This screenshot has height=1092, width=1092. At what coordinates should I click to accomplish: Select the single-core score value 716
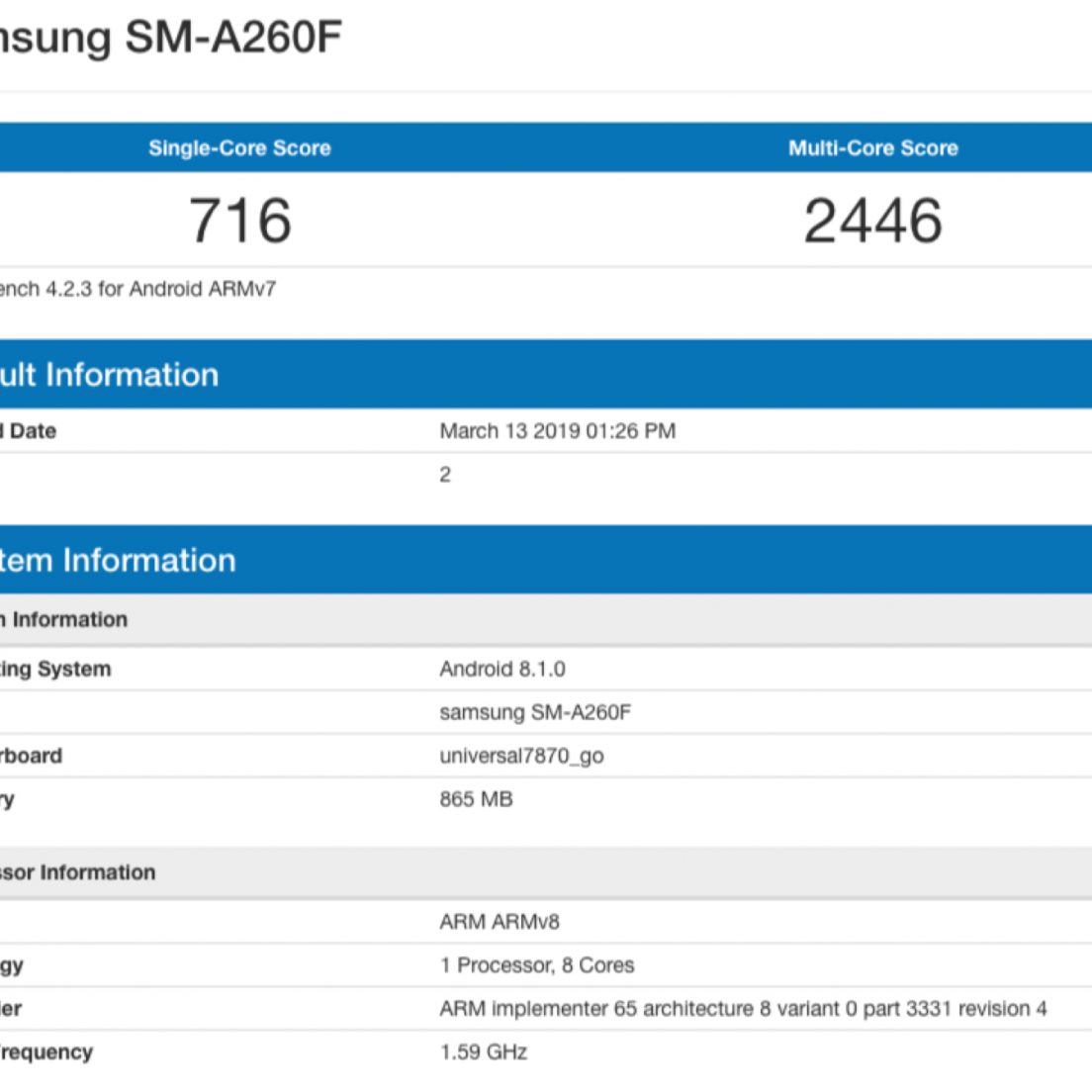coord(240,220)
